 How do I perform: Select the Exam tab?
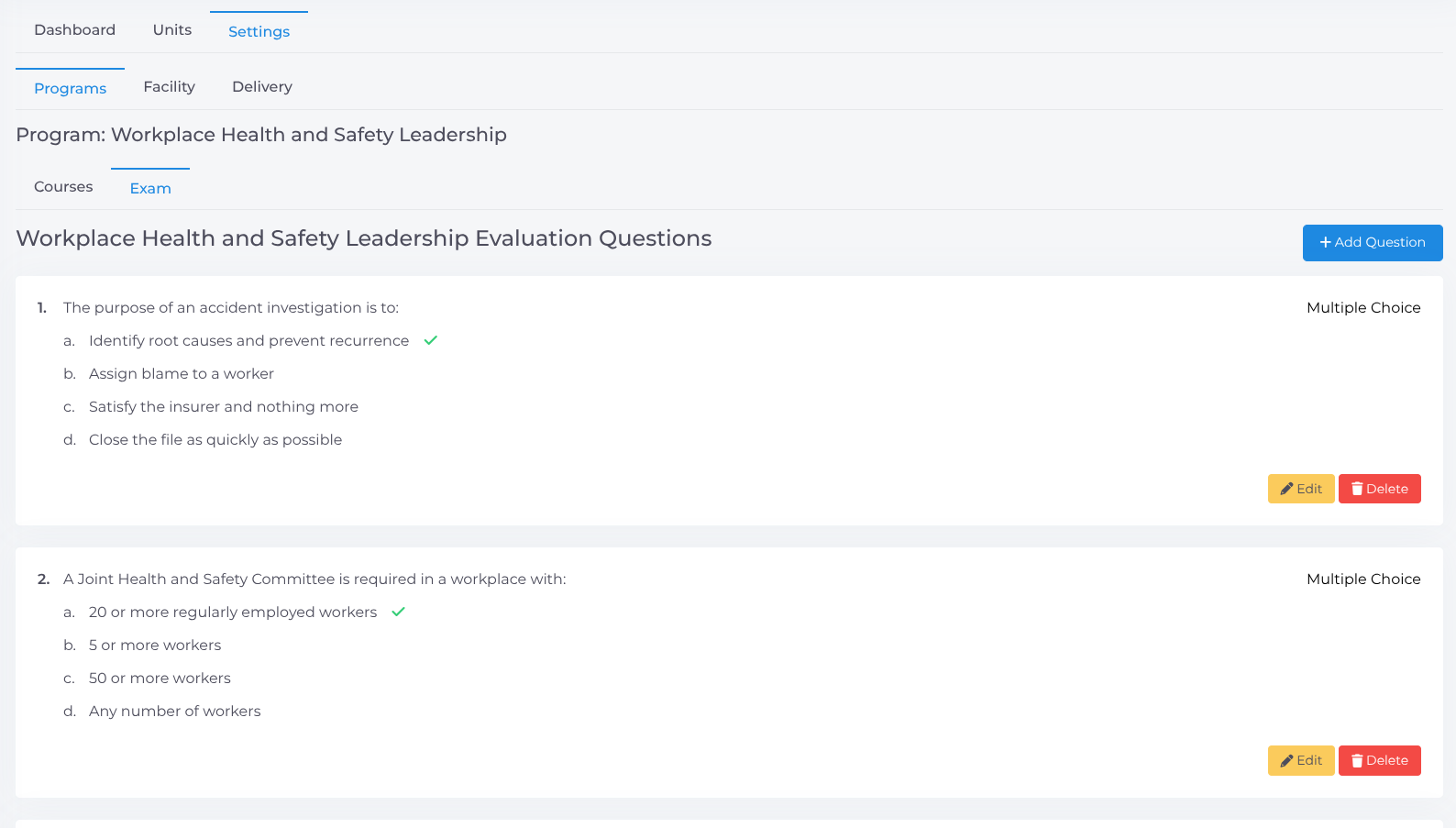150,189
